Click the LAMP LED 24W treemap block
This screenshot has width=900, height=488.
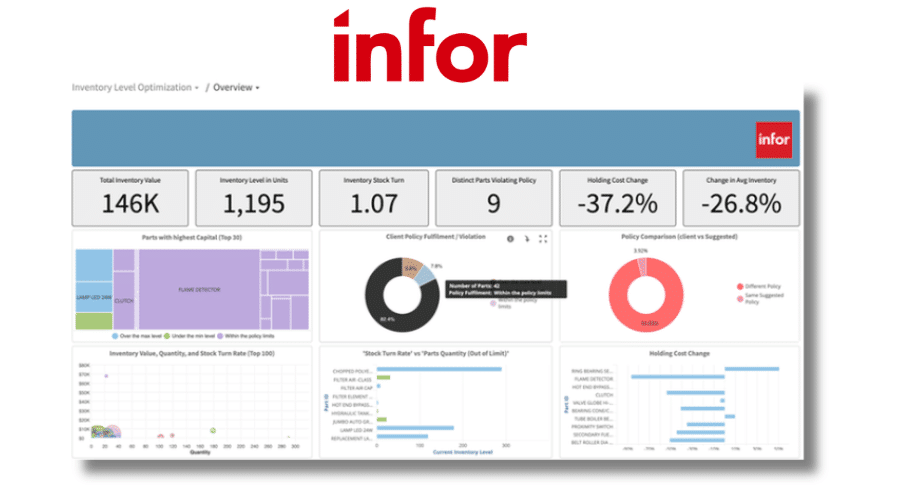coord(92,296)
